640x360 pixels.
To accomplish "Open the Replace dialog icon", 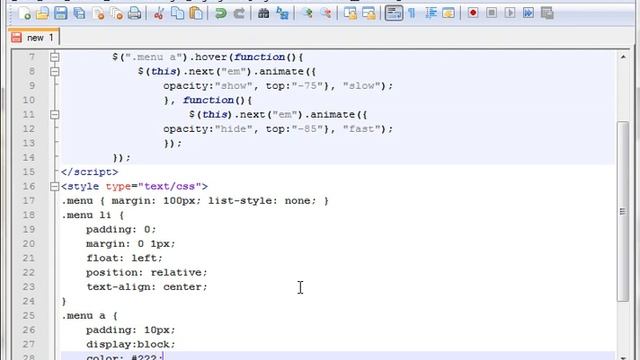I will coord(282,13).
